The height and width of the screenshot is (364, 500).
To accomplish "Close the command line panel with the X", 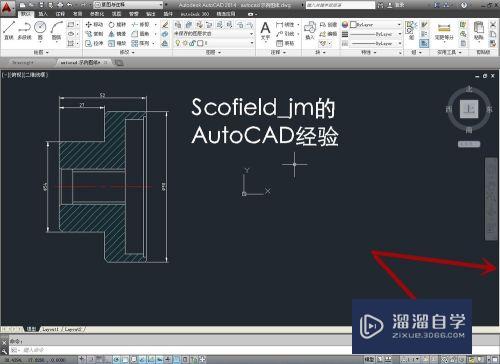I will 4,342.
